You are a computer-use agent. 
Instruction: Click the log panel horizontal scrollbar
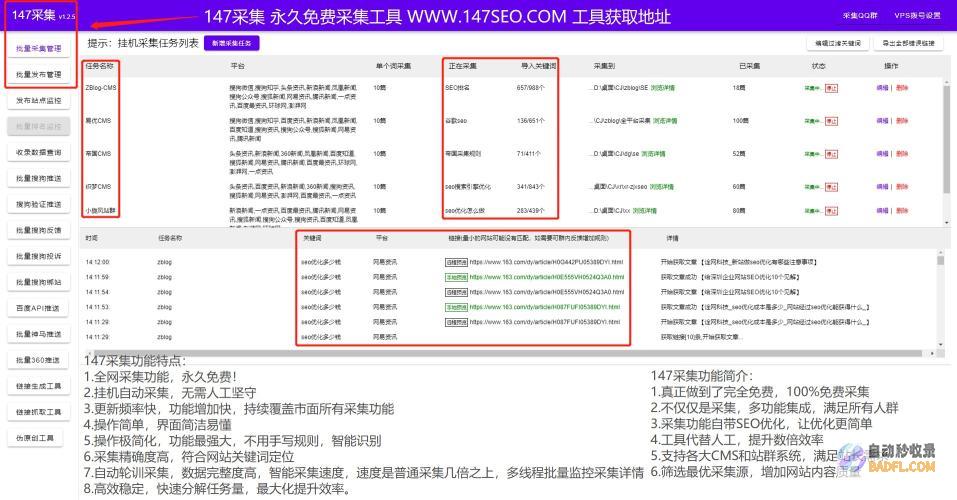507,353
